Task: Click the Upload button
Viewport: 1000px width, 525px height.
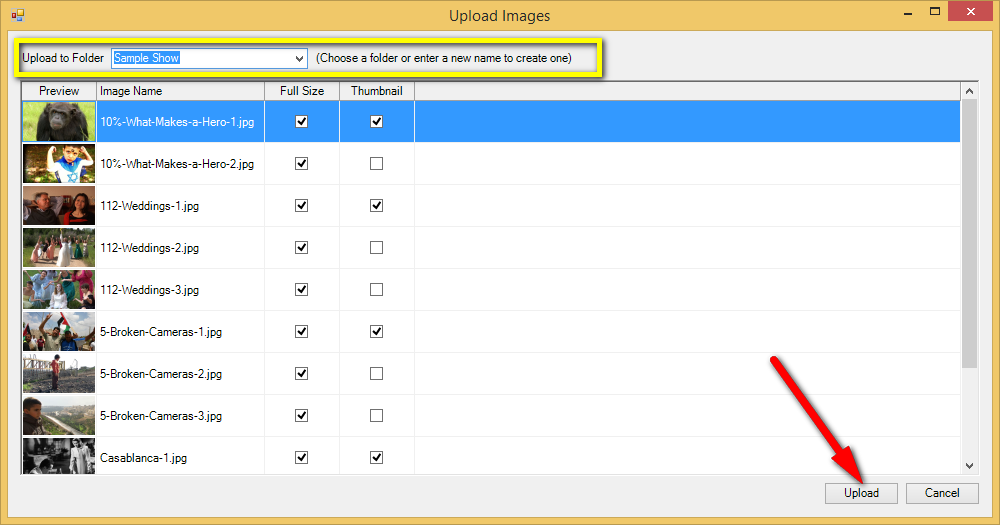Action: (861, 493)
